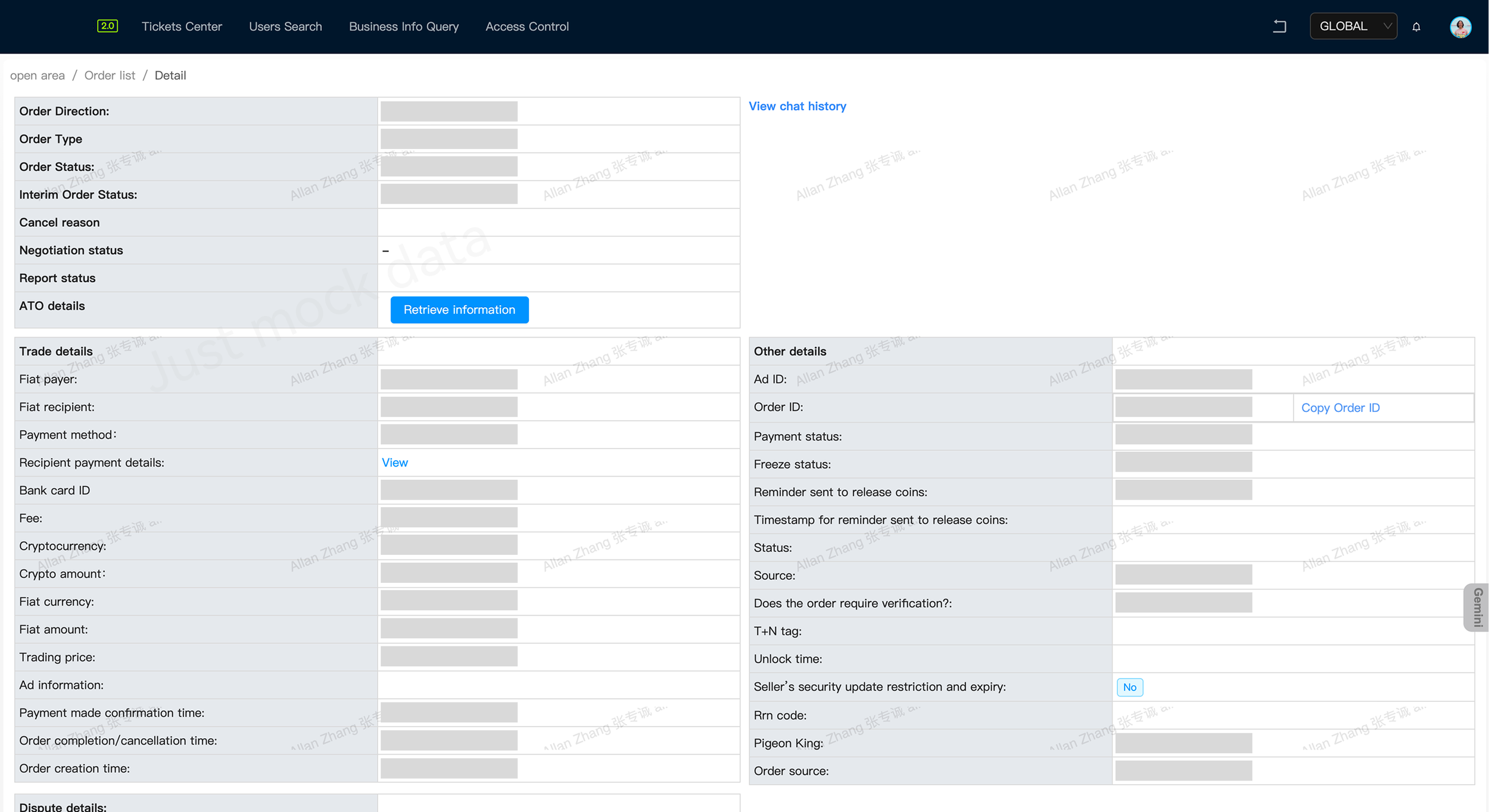The image size is (1489, 812).
Task: Click Copy Order ID link
Action: 1340,408
